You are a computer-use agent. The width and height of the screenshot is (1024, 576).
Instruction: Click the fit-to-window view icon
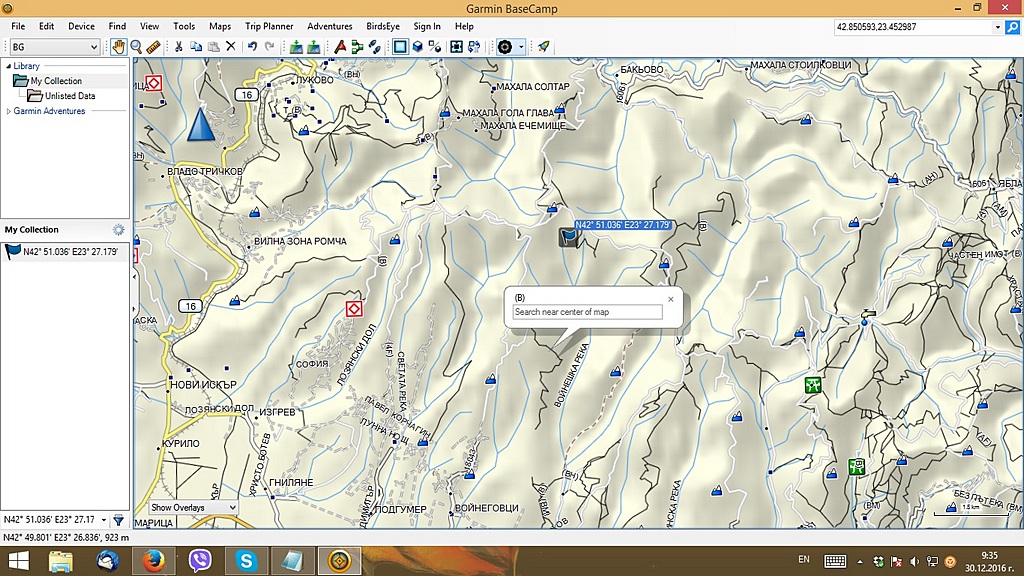click(x=456, y=46)
